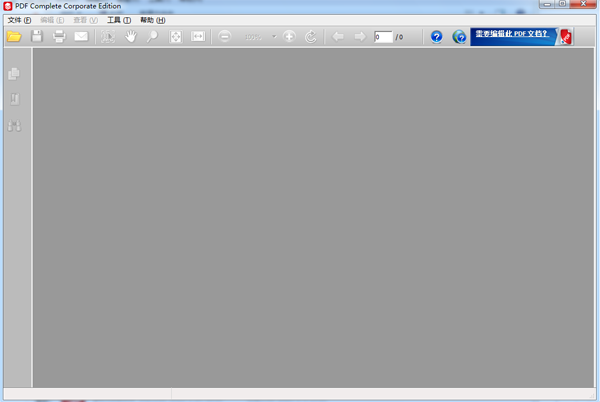
Task: Click the save floppy disk icon
Action: click(37, 36)
